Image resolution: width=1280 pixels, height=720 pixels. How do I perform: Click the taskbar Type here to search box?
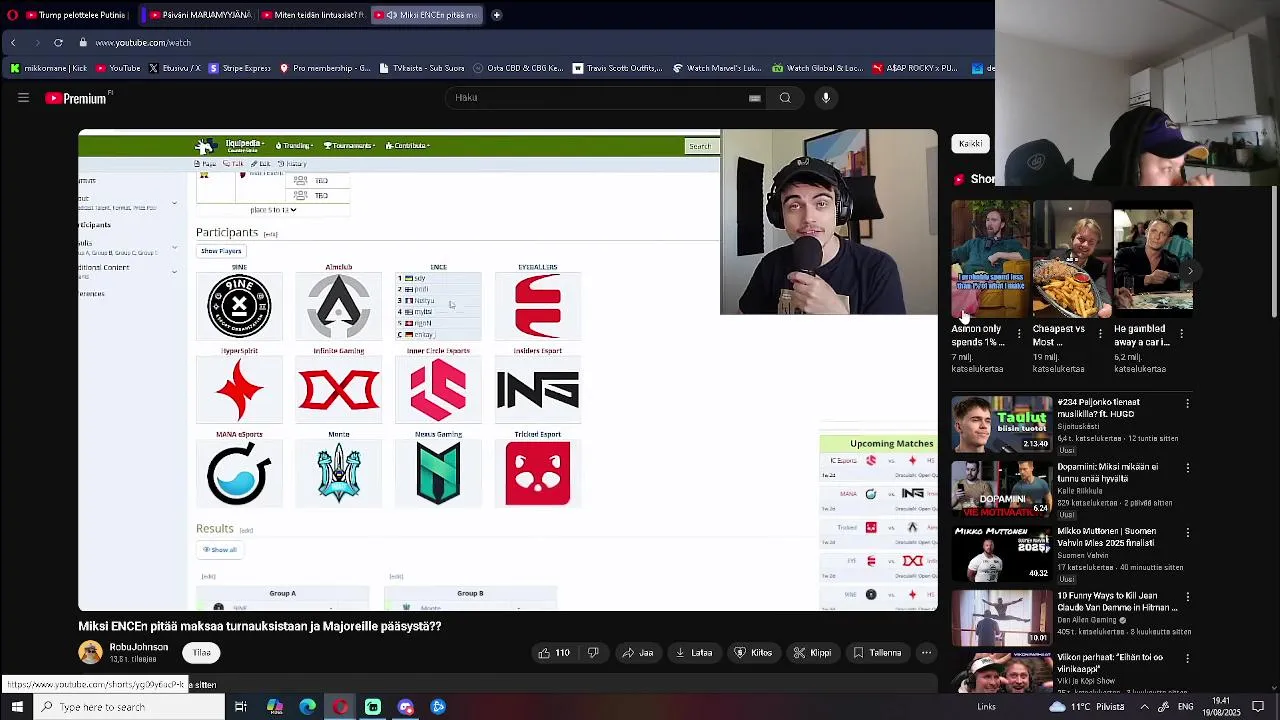coord(130,707)
